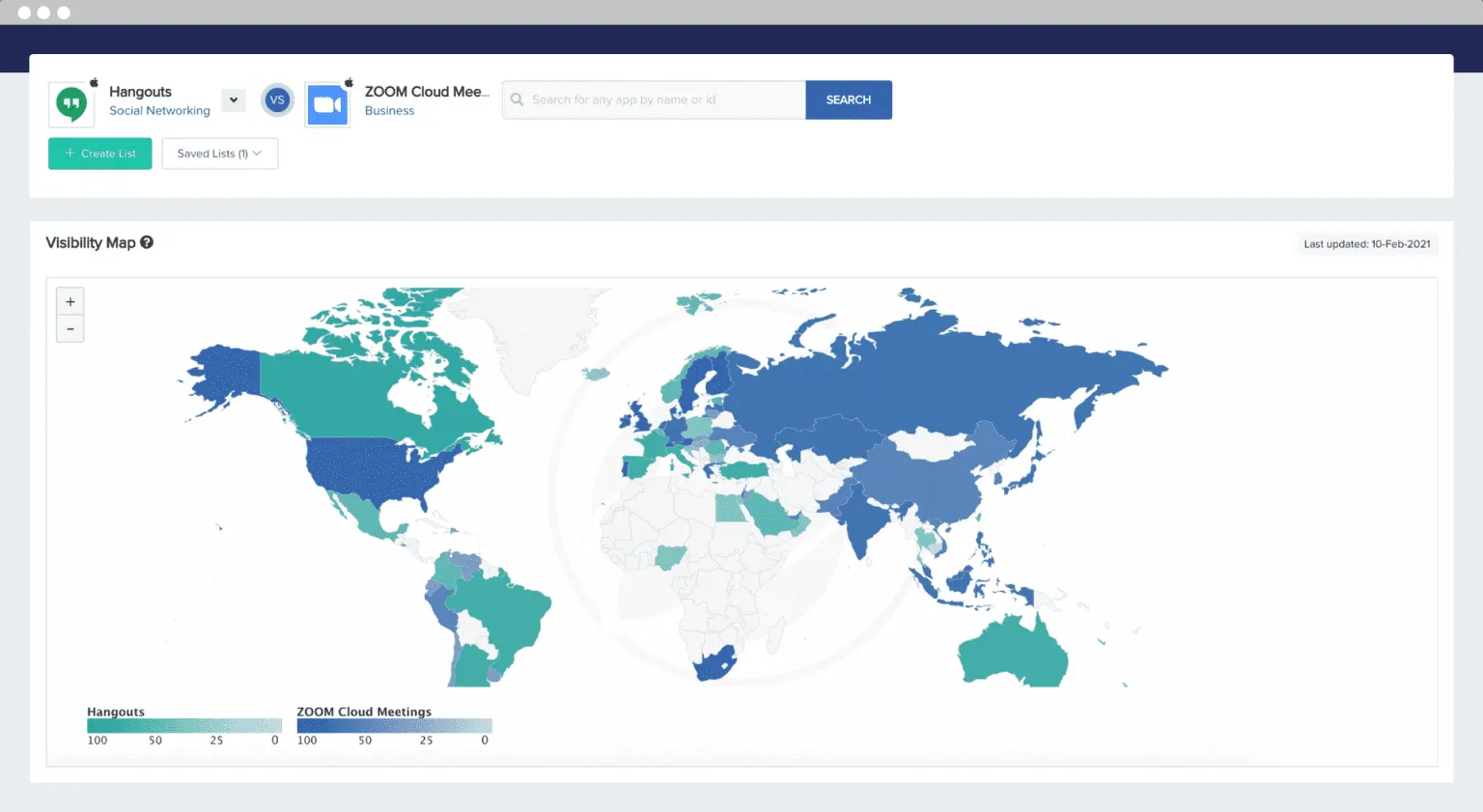Select the United States on the map
Screen dimensions: 1483x812
tap(372, 469)
